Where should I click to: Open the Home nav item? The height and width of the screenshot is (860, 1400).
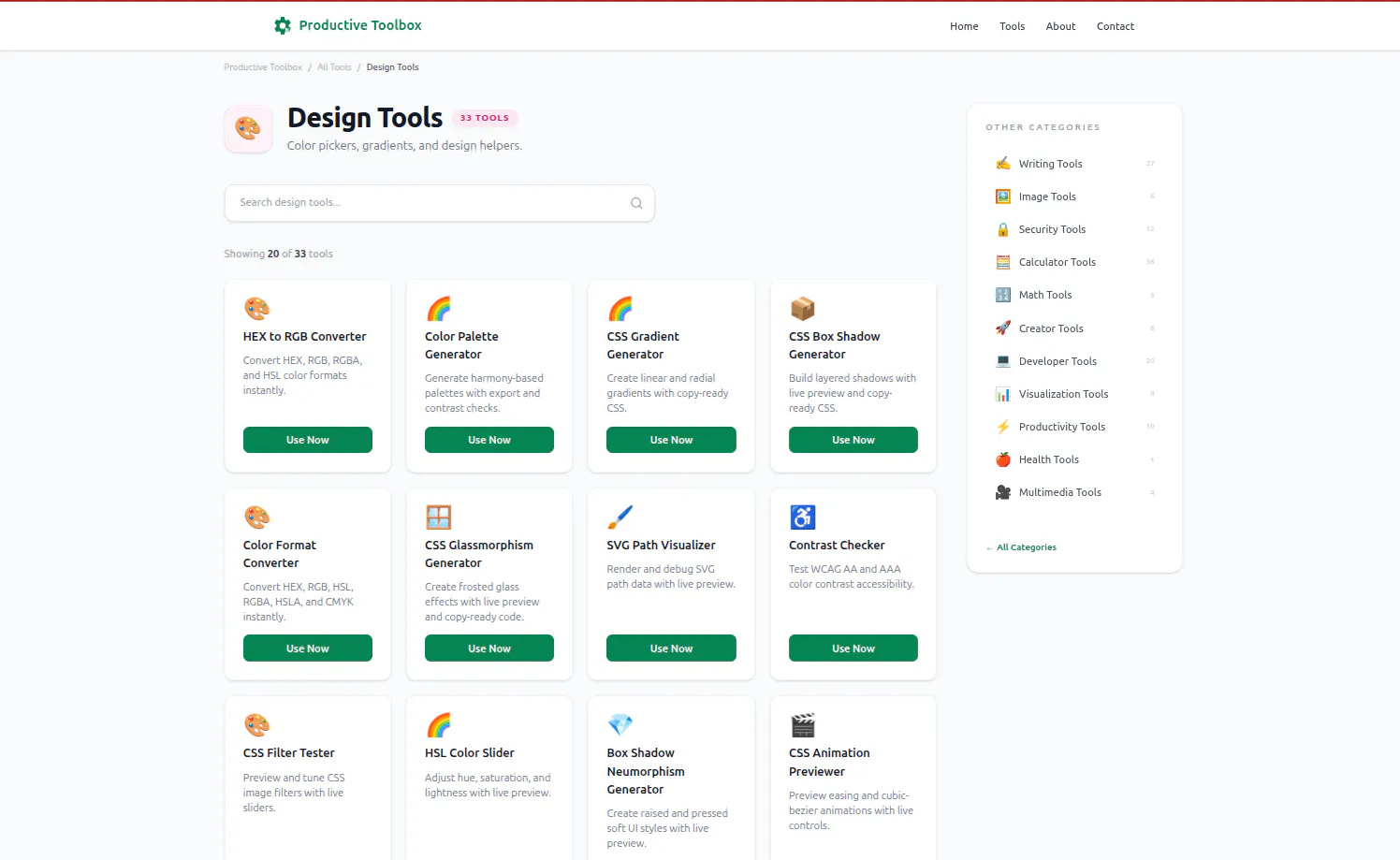(x=964, y=26)
